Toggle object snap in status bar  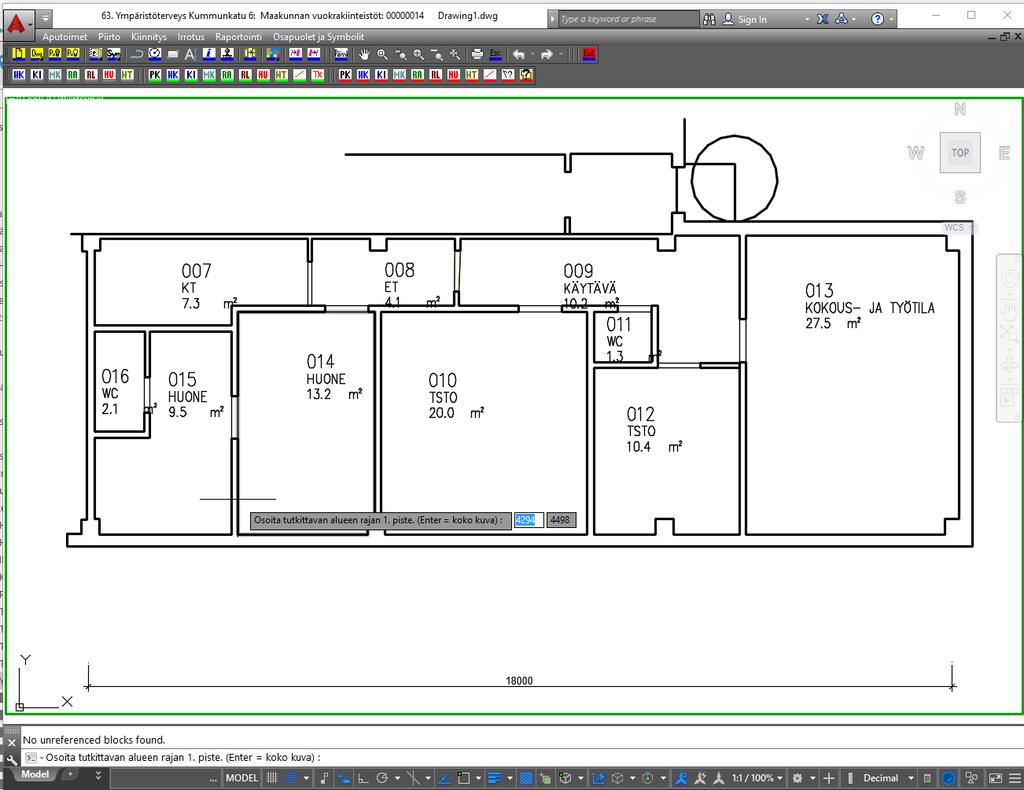coord(464,778)
